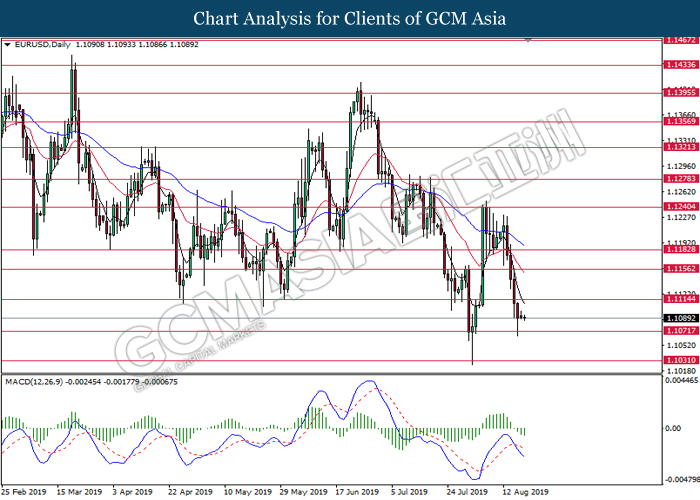Click the 1.12404 price level label
Viewport: 700px width, 500px height.
tap(681, 207)
